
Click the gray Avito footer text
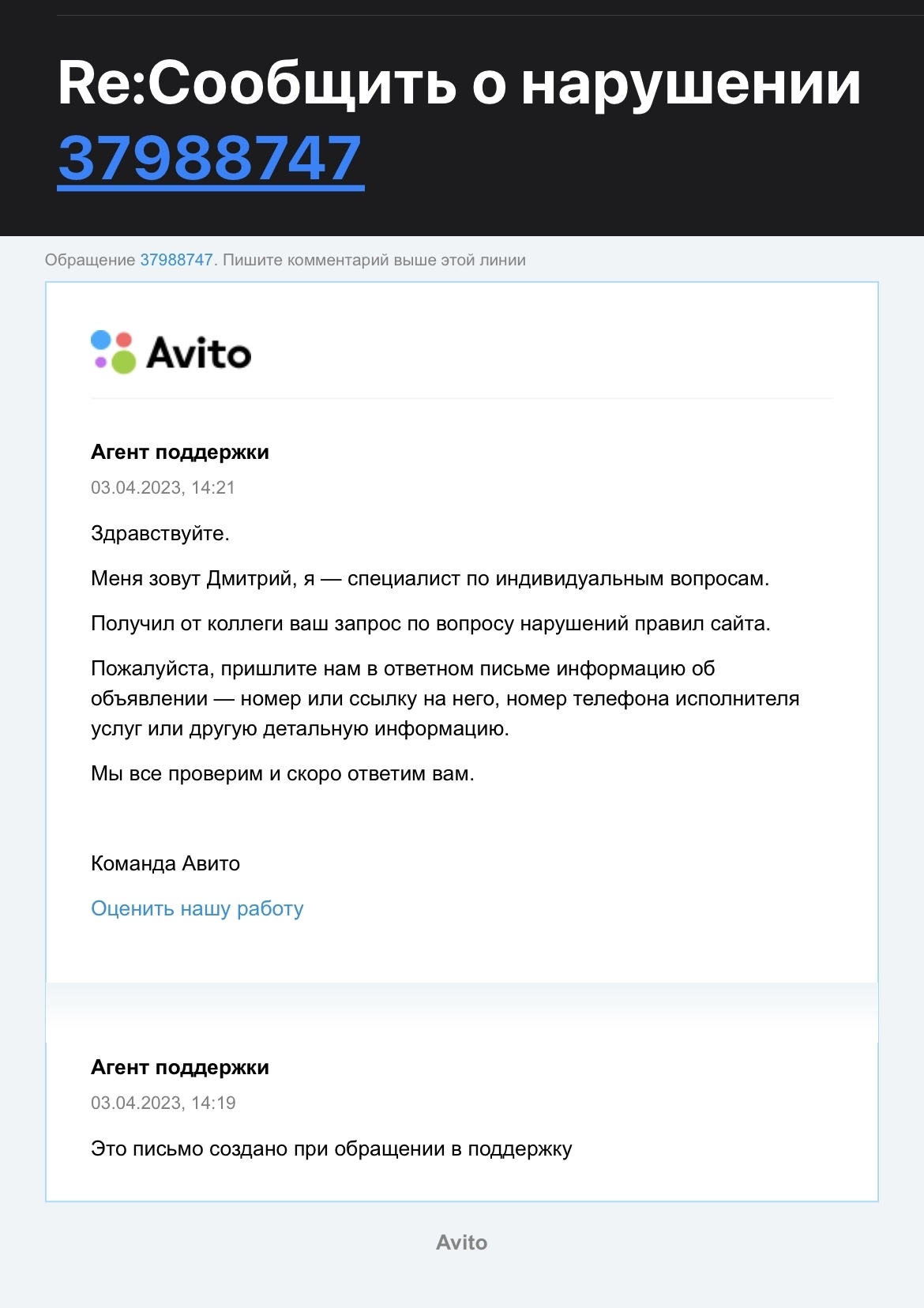(x=462, y=1242)
